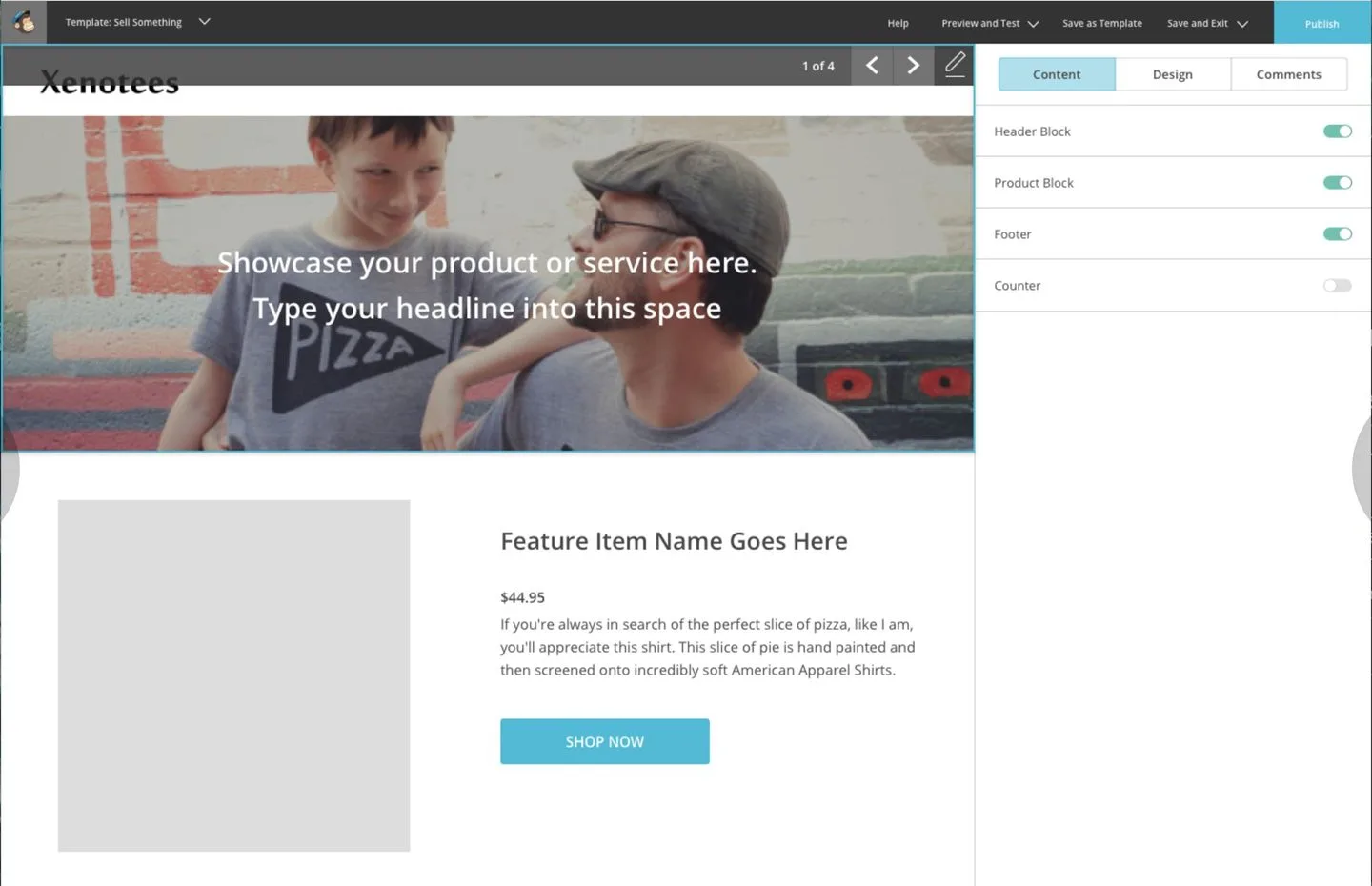
Task: Click the Feature Item Name heading
Action: [674, 540]
